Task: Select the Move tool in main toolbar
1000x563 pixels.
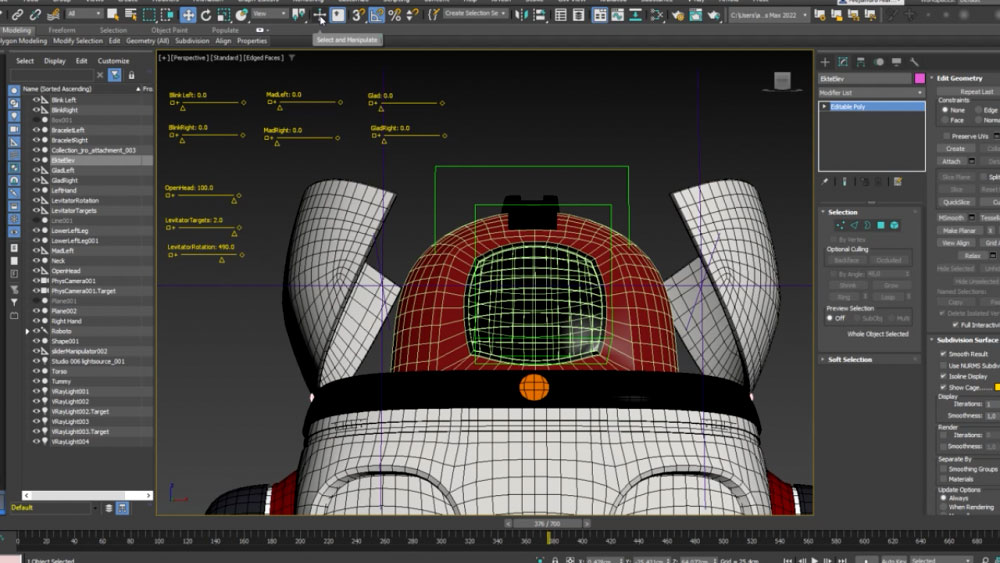Action: (x=188, y=15)
